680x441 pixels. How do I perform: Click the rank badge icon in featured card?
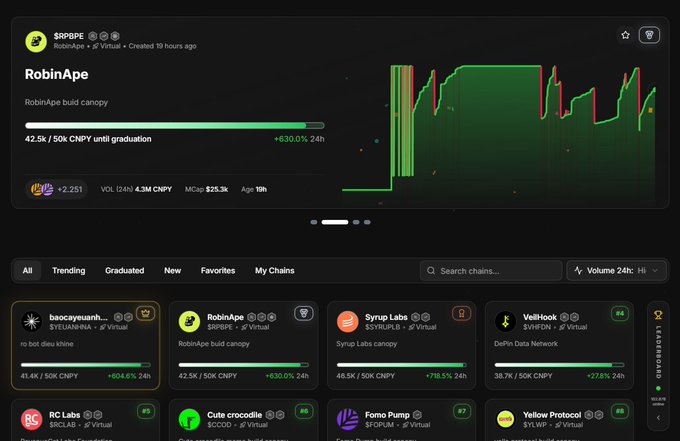(649, 35)
